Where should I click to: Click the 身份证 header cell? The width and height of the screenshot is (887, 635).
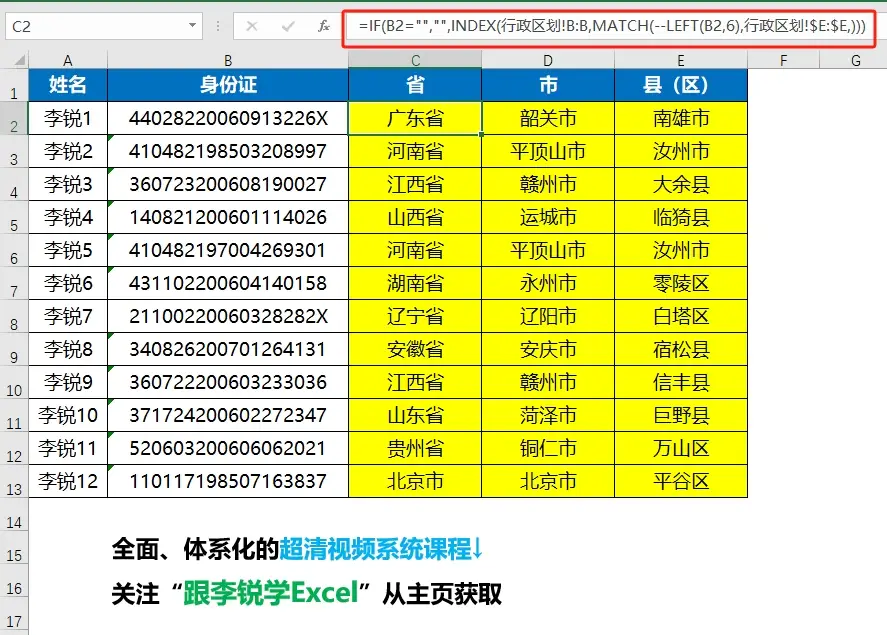click(x=228, y=85)
